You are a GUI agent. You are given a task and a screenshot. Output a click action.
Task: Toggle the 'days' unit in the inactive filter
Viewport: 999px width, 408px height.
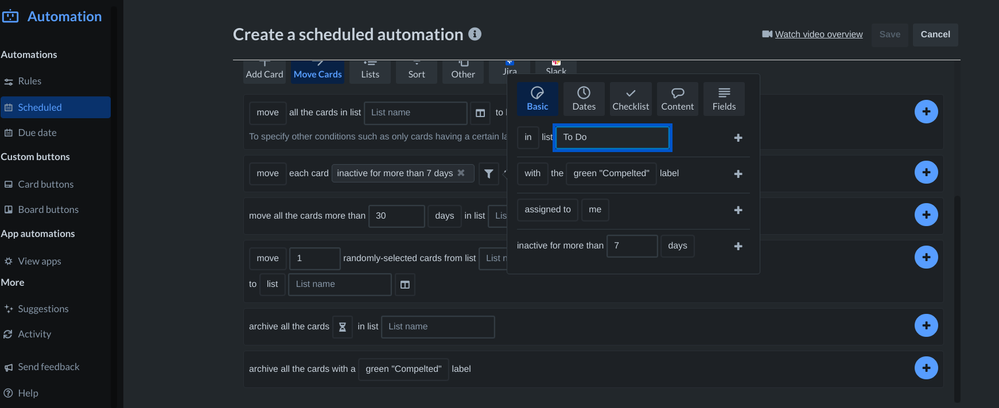[x=677, y=246]
